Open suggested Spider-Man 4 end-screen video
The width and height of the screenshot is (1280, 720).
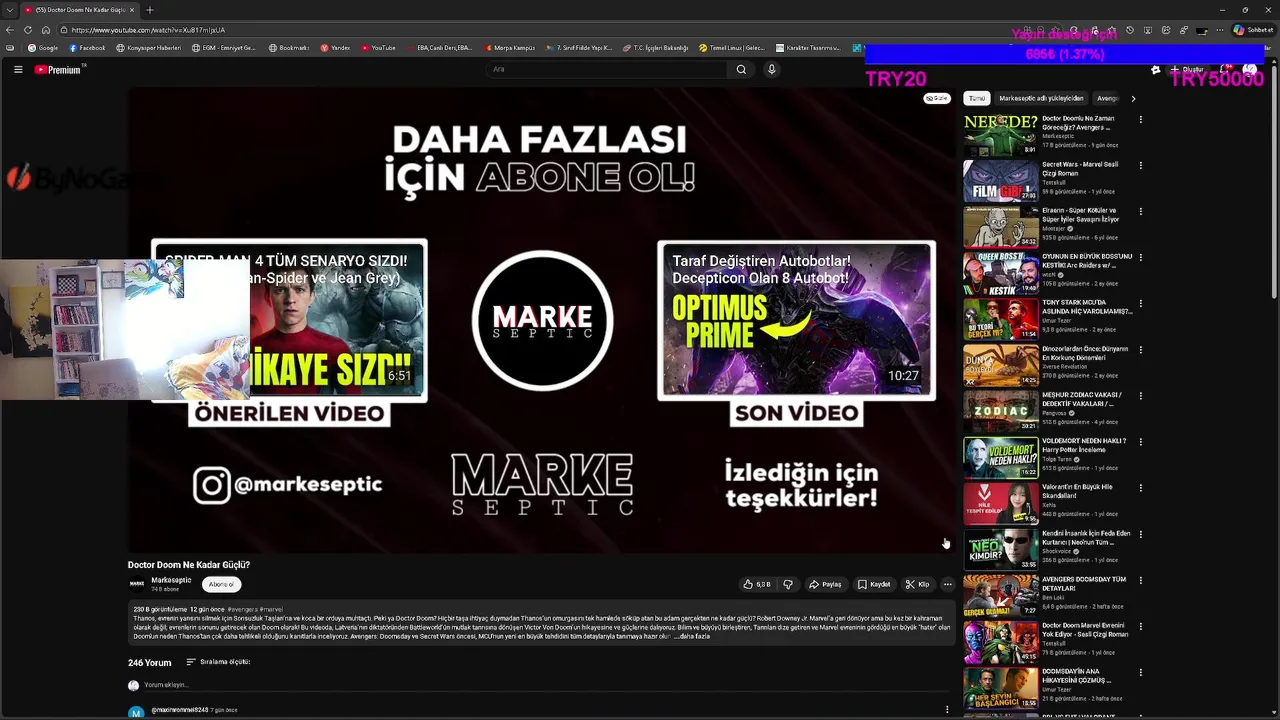[289, 320]
